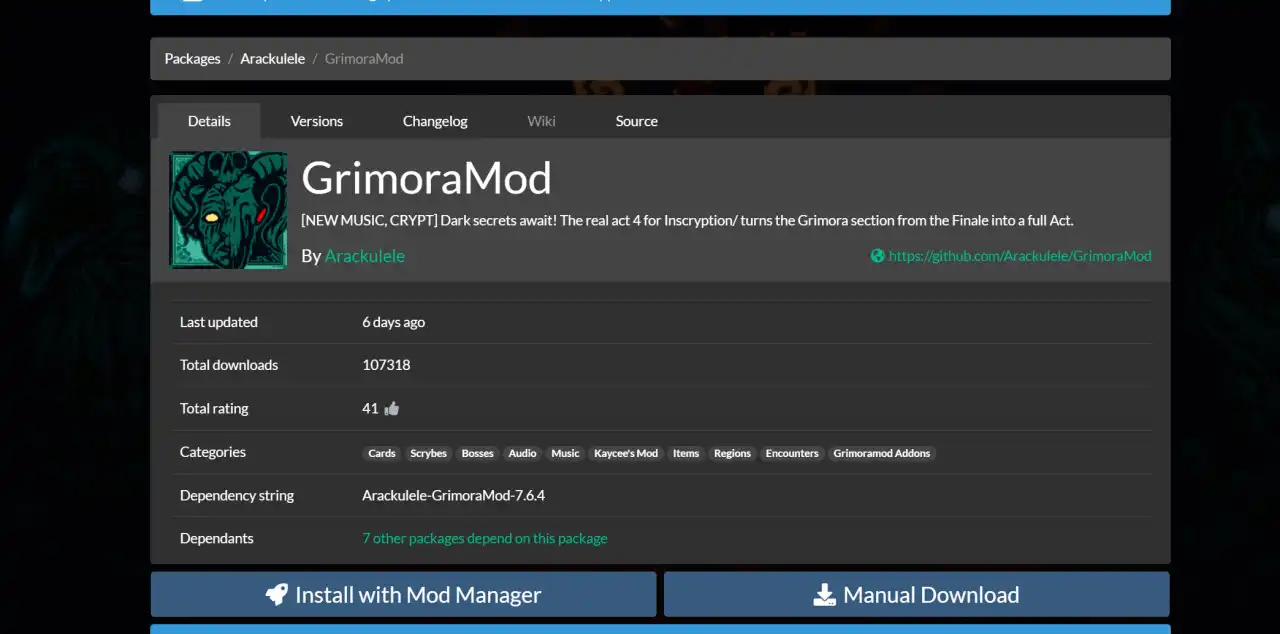
Task: Select the Cards category tag
Action: point(382,453)
